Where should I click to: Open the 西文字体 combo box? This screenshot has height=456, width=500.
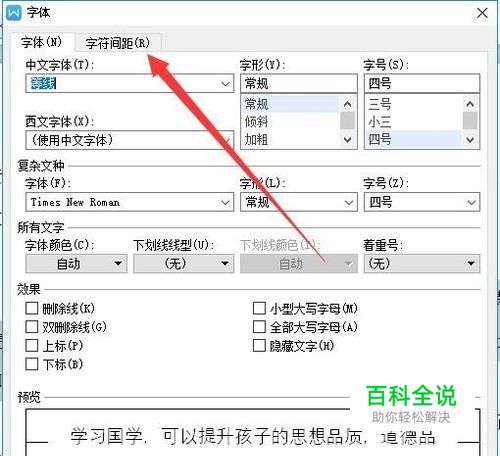(129, 140)
